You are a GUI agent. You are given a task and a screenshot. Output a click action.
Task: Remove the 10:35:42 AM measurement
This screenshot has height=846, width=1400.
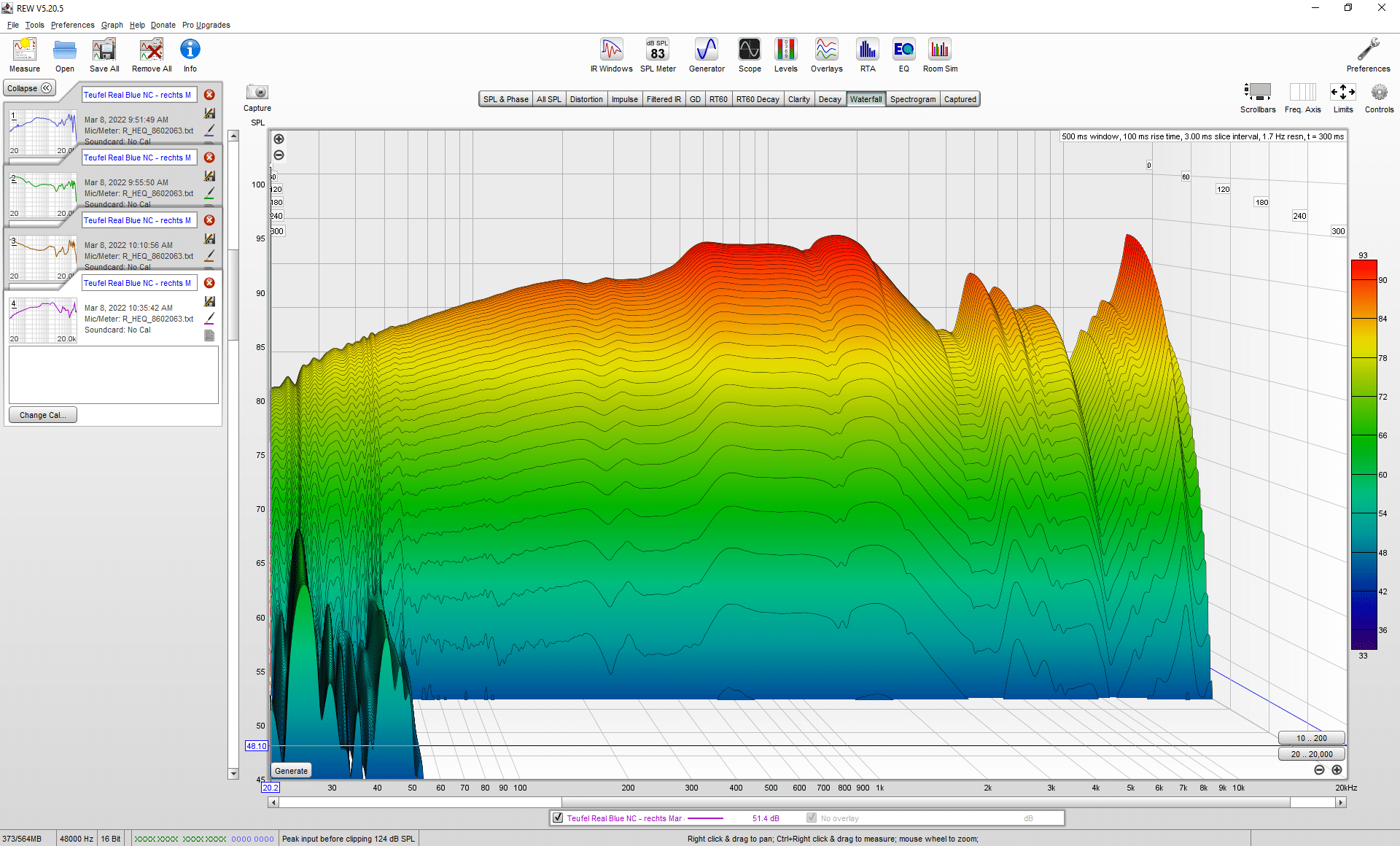209,283
